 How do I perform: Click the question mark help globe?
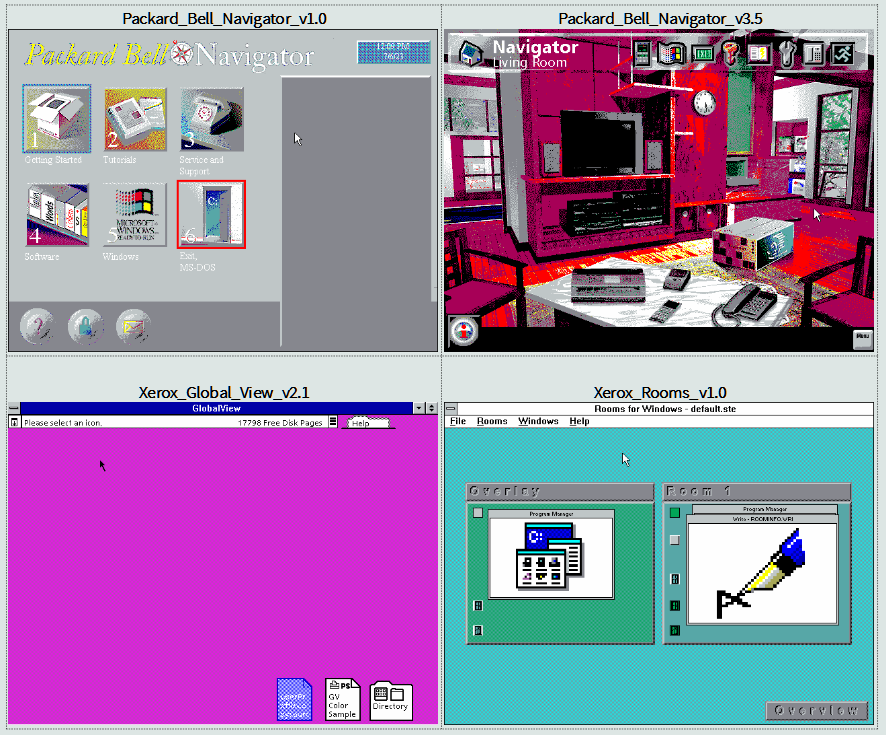coord(37,326)
